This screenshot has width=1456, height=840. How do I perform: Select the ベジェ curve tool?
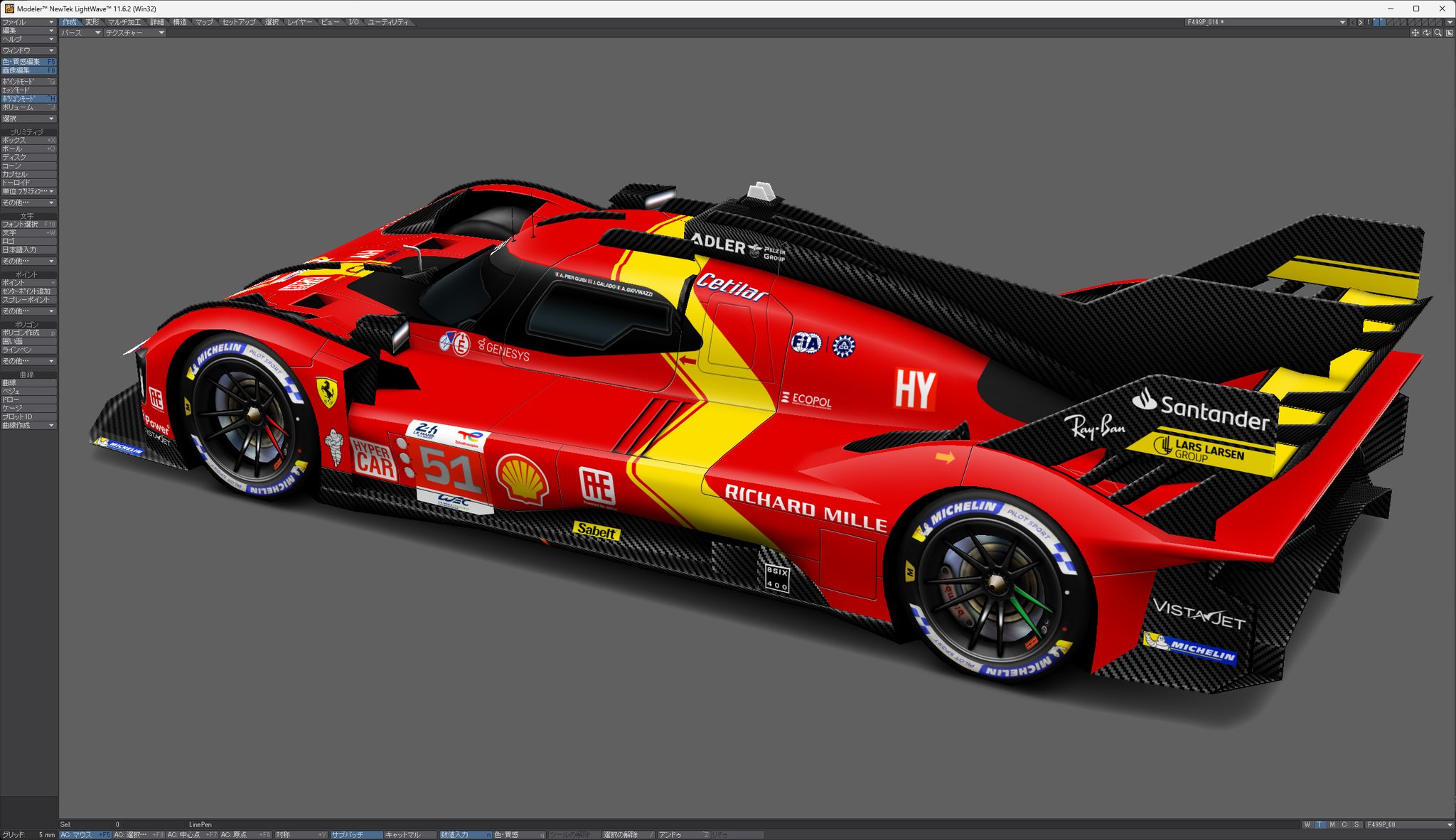28,391
